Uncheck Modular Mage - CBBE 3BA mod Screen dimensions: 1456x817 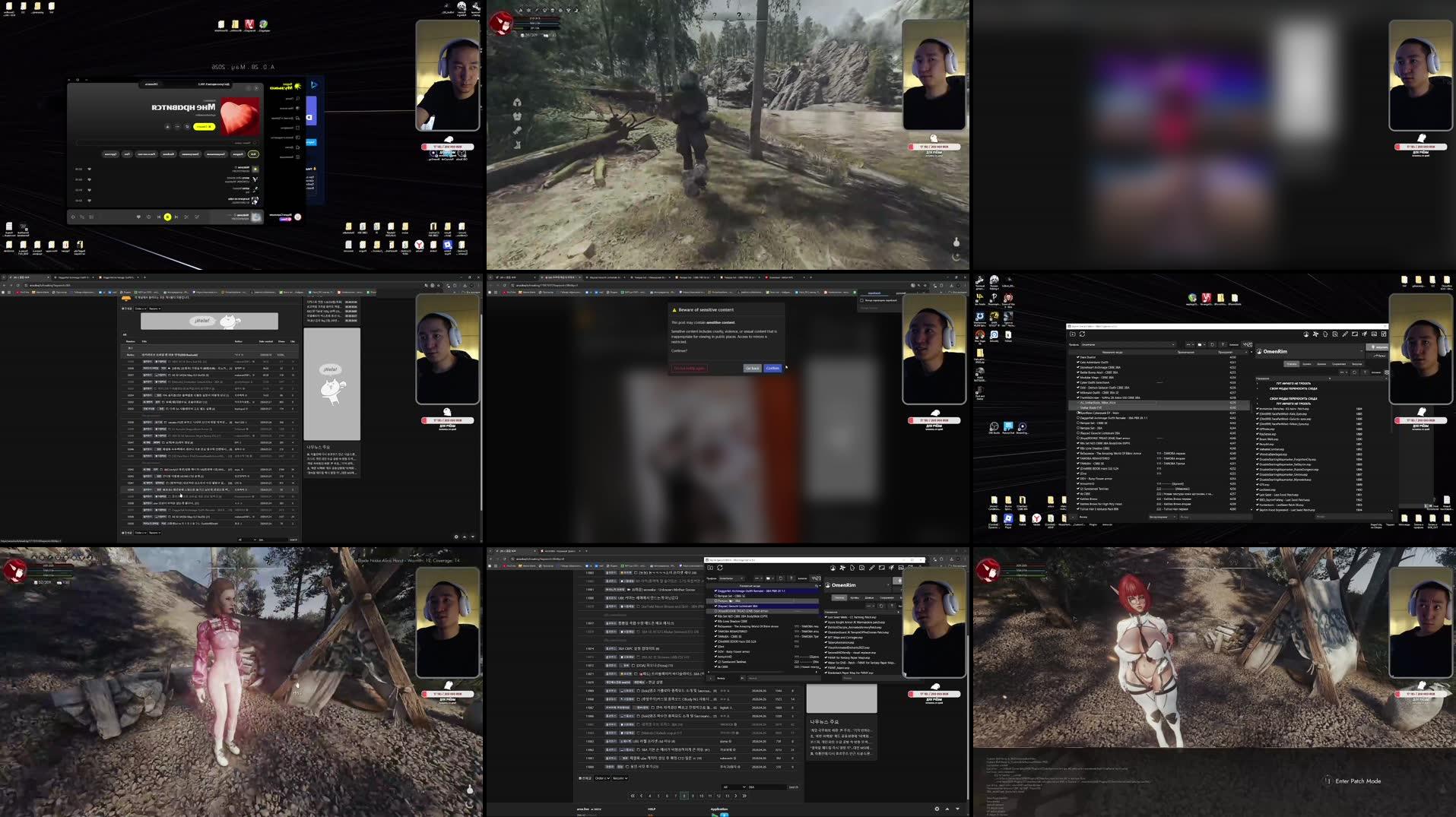click(x=1078, y=378)
